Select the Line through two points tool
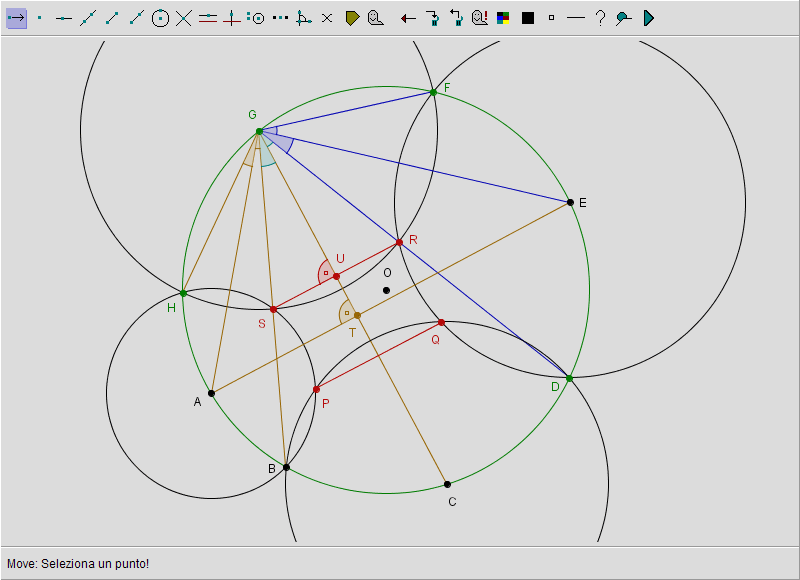 tap(88, 18)
